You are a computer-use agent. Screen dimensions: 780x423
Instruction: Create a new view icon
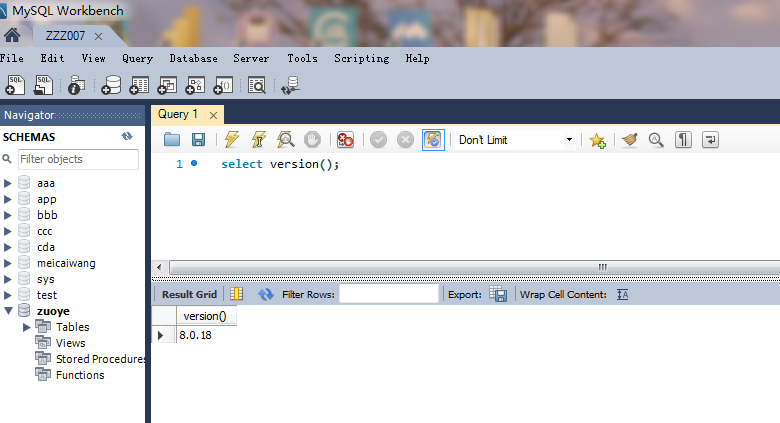click(x=167, y=85)
